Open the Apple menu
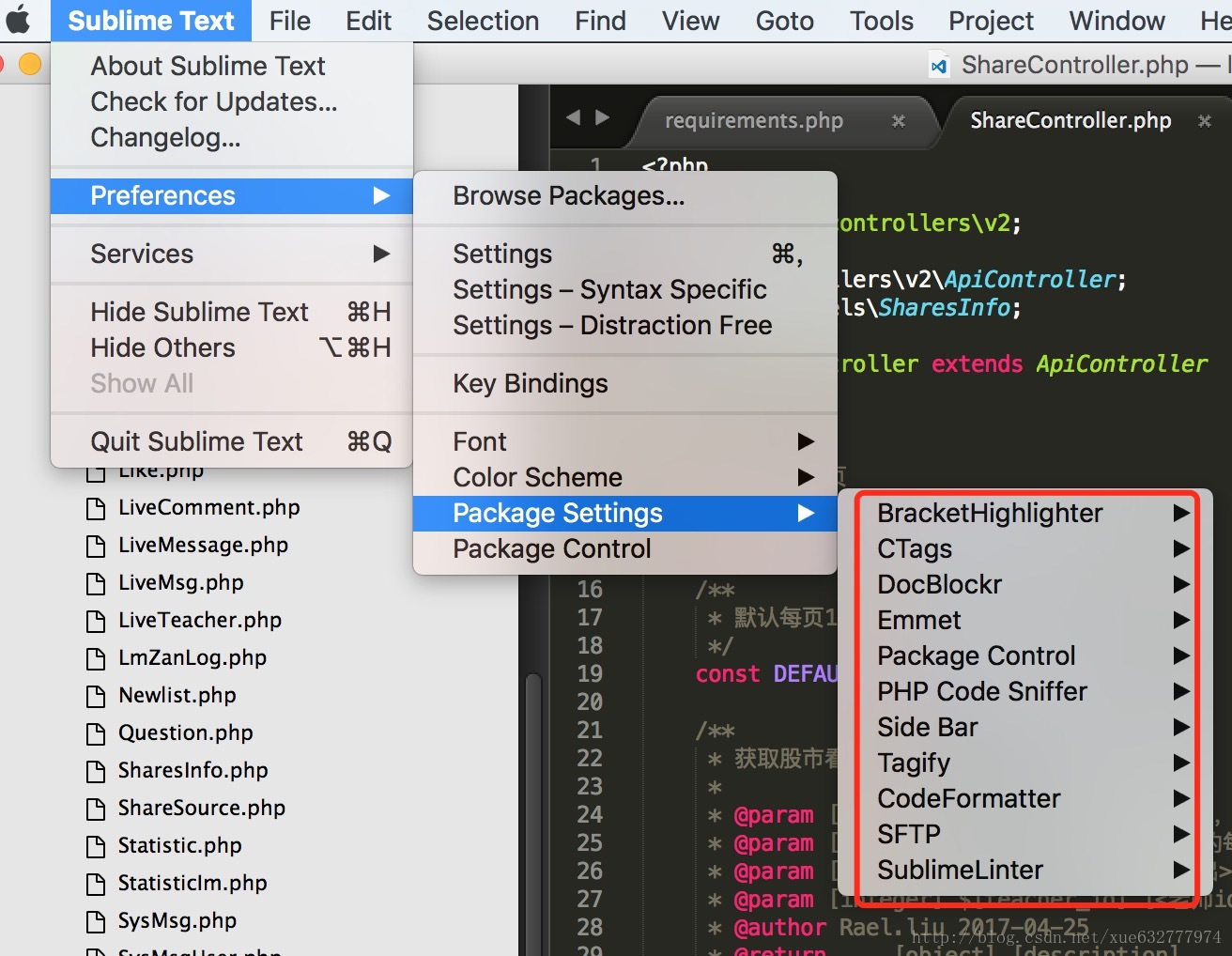Image resolution: width=1232 pixels, height=956 pixels. click(x=19, y=20)
